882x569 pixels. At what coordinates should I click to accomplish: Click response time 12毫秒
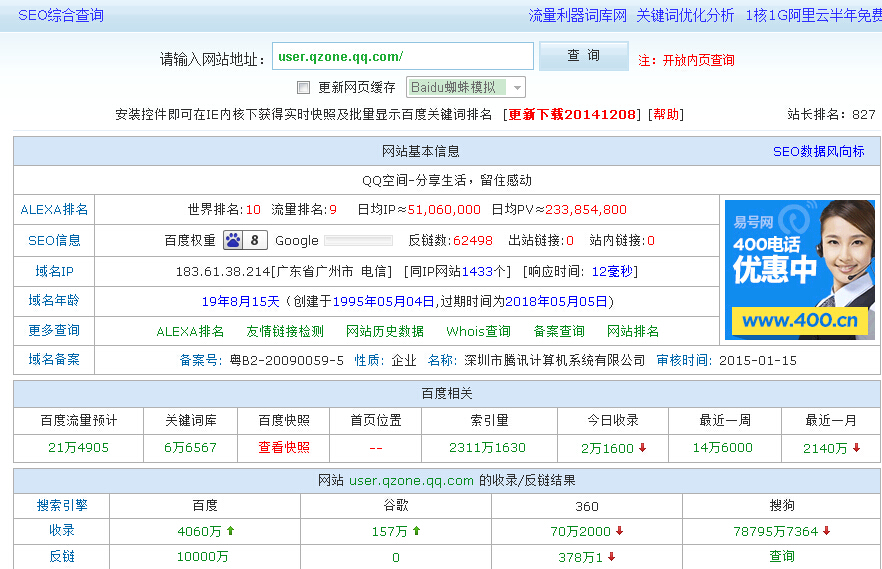pyautogui.click(x=612, y=272)
